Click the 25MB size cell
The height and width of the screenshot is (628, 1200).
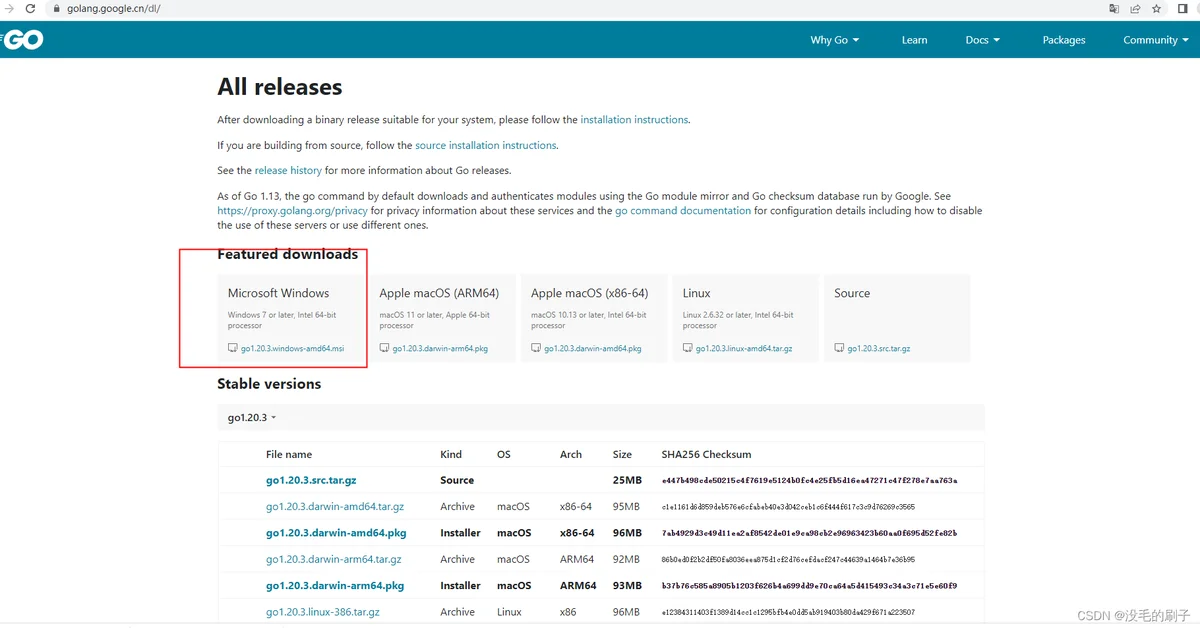[627, 481]
